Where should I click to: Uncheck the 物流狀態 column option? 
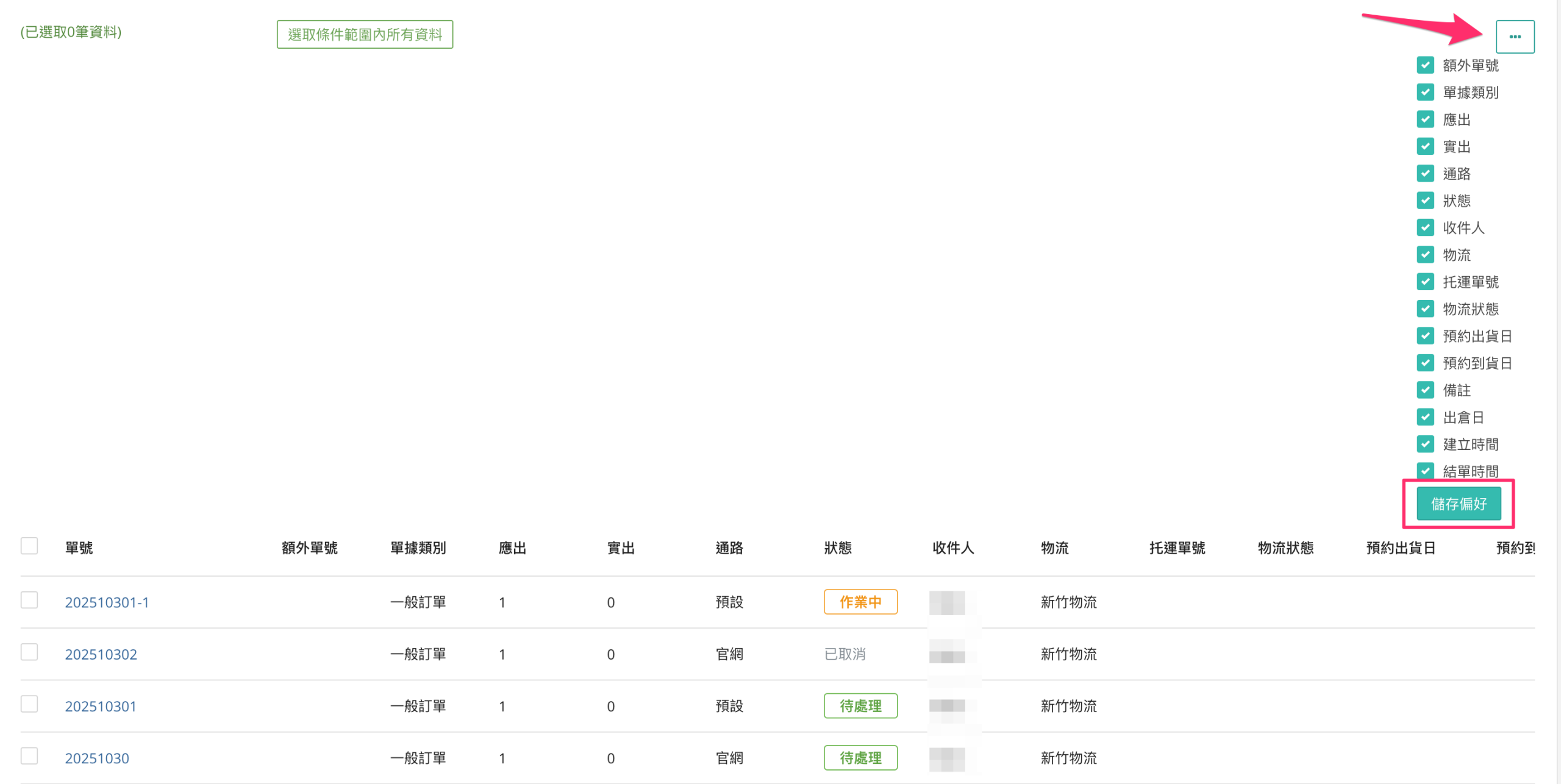pos(1425,308)
